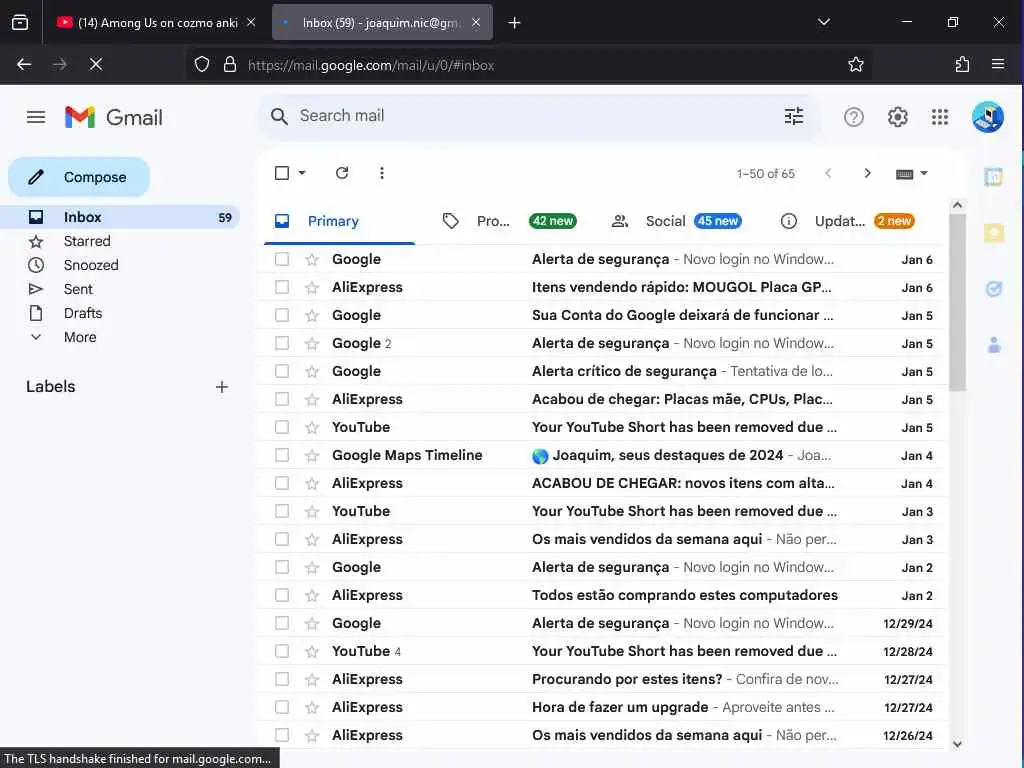This screenshot has height=768, width=1024.
Task: Open input tools keyboard dropdown arrow
Action: 923,174
